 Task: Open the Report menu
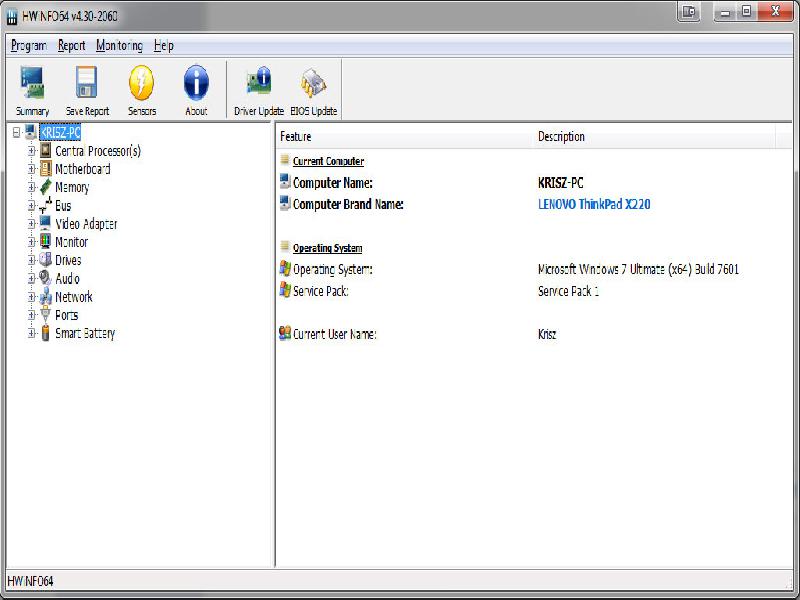71,45
